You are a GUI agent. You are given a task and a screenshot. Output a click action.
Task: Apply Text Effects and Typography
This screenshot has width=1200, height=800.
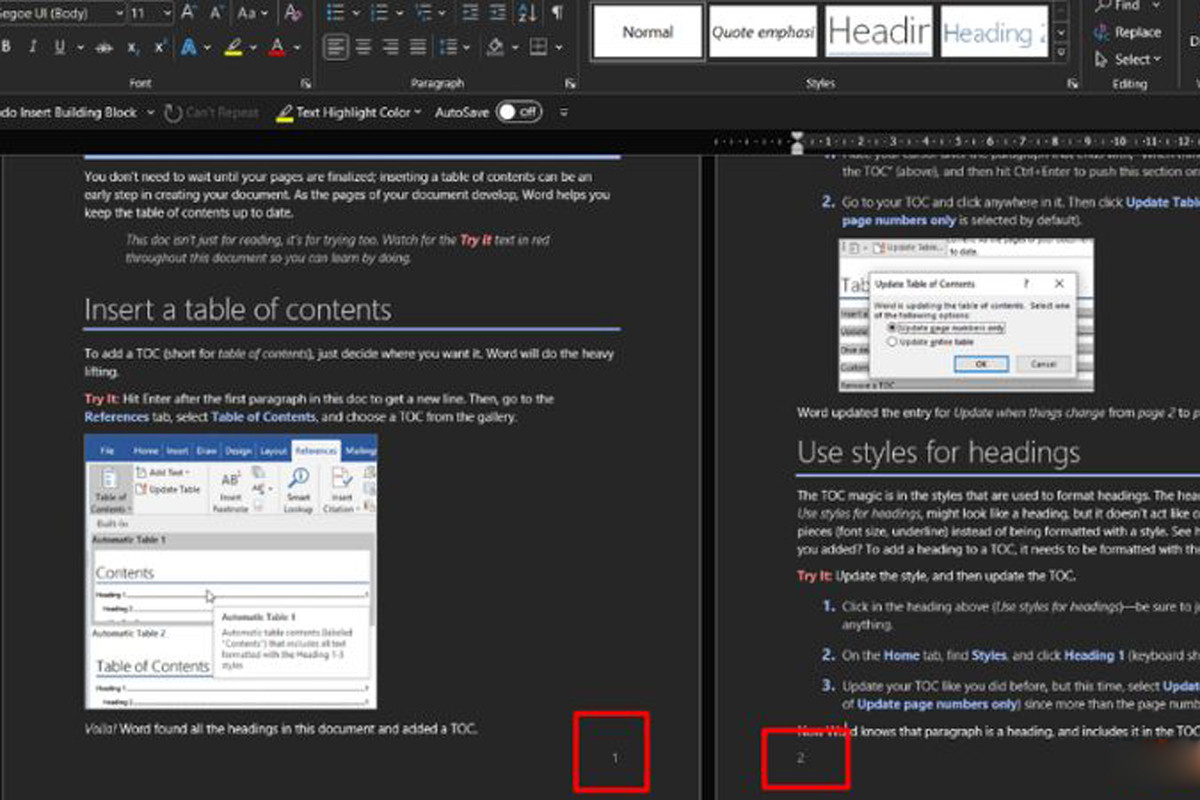(188, 47)
